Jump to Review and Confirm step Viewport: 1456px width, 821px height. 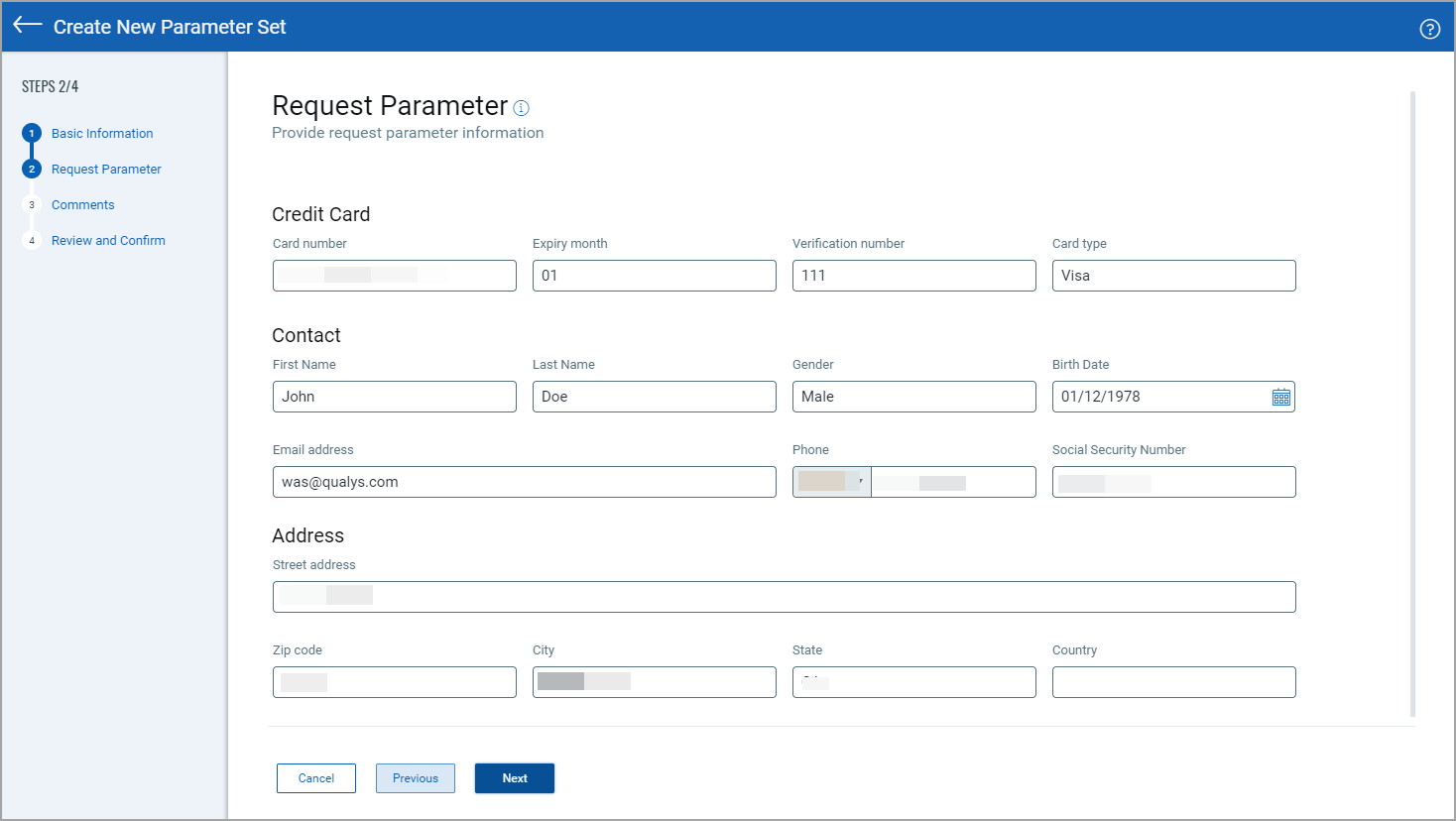[x=108, y=241]
